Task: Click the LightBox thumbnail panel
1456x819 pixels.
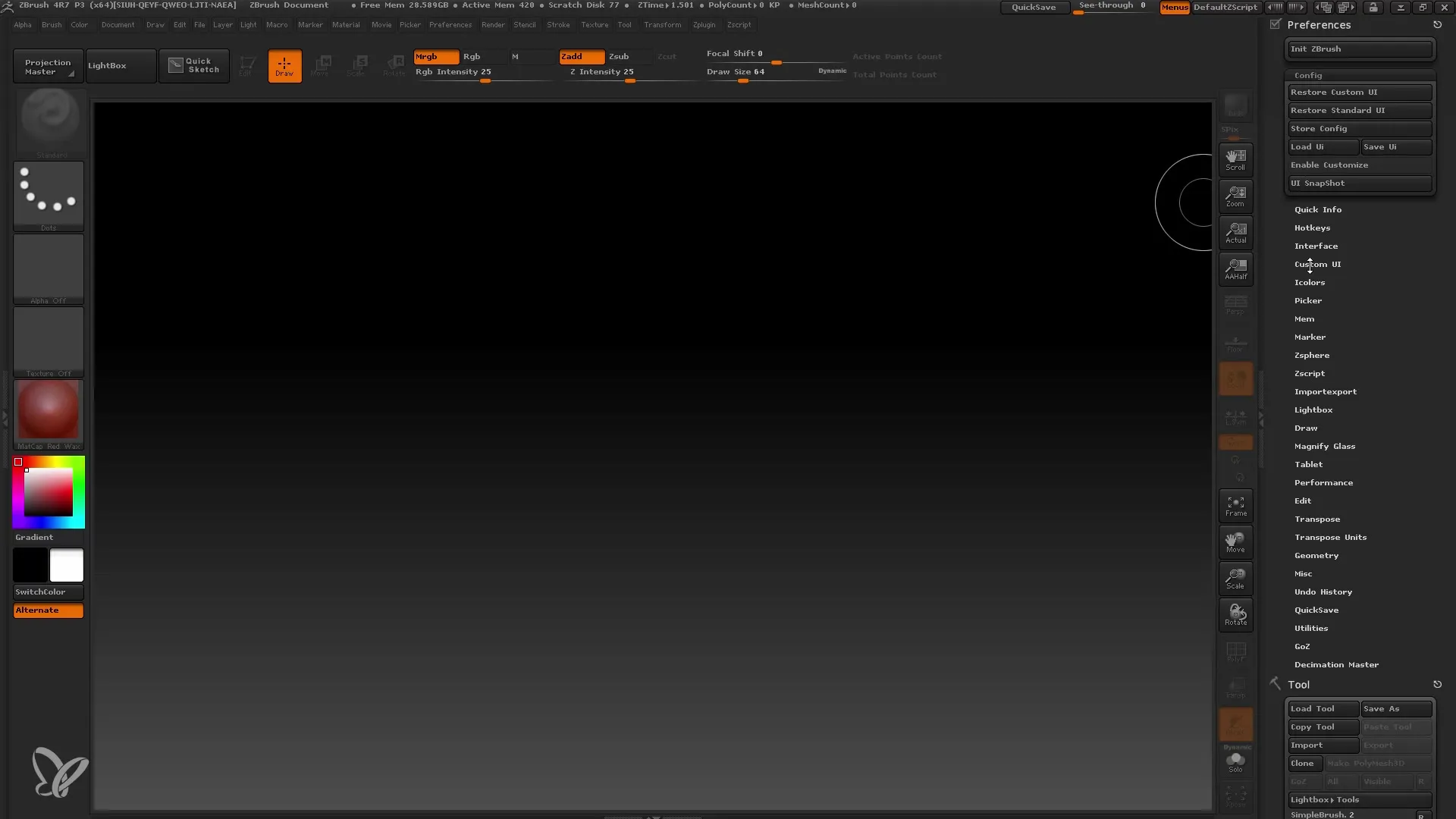Action: pos(108,65)
